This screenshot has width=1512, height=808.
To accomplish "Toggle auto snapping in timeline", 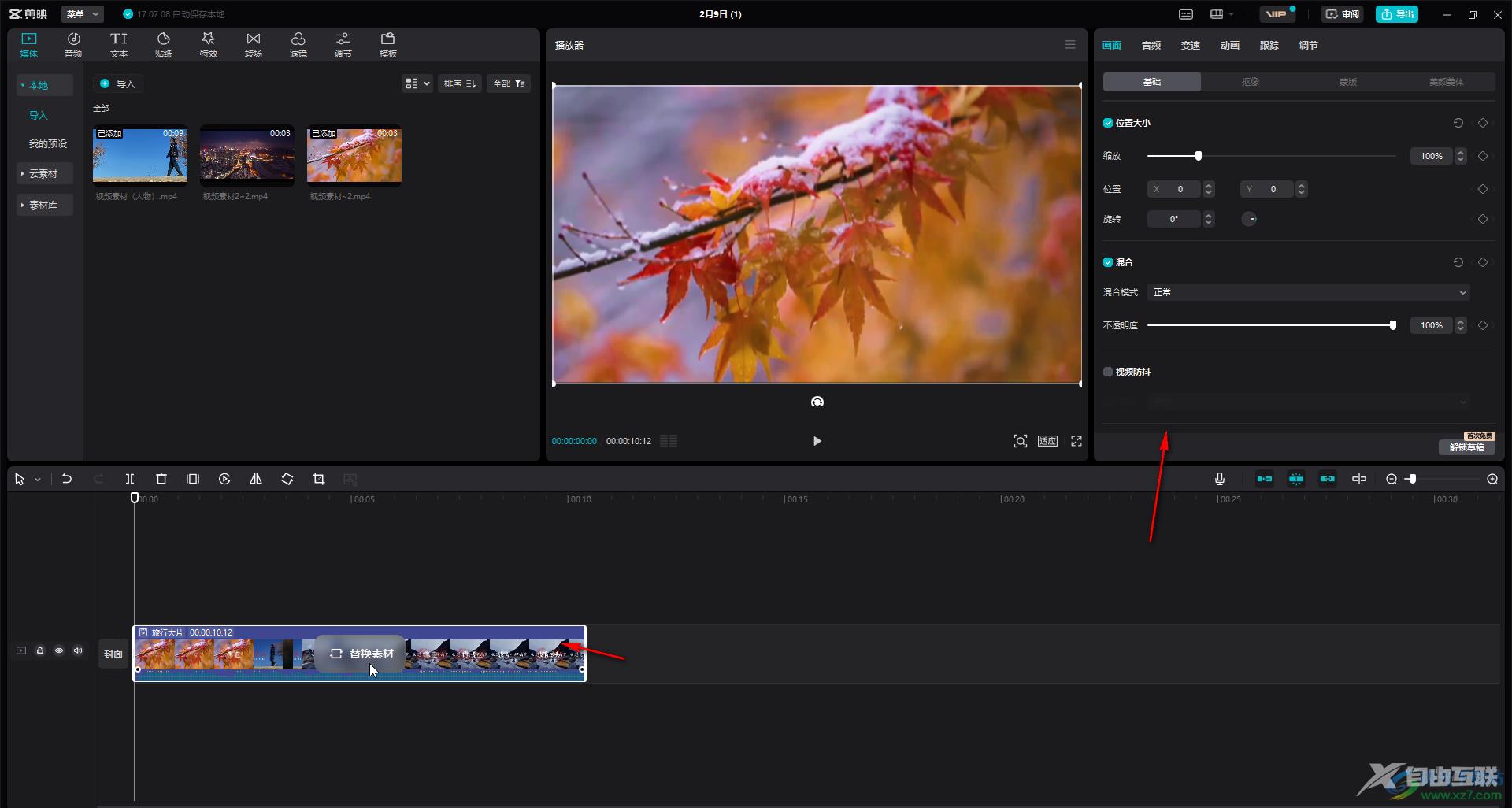I will pos(1296,479).
